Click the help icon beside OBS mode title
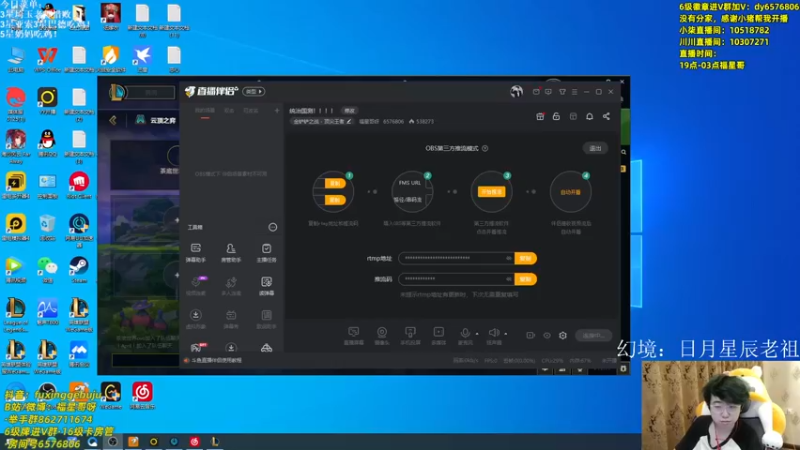The height and width of the screenshot is (450, 800). 485,148
